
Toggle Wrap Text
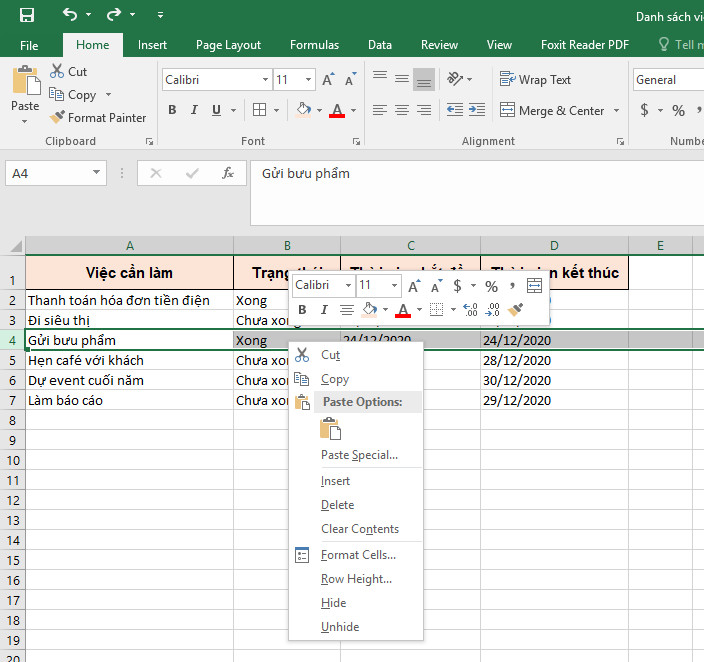pos(535,79)
